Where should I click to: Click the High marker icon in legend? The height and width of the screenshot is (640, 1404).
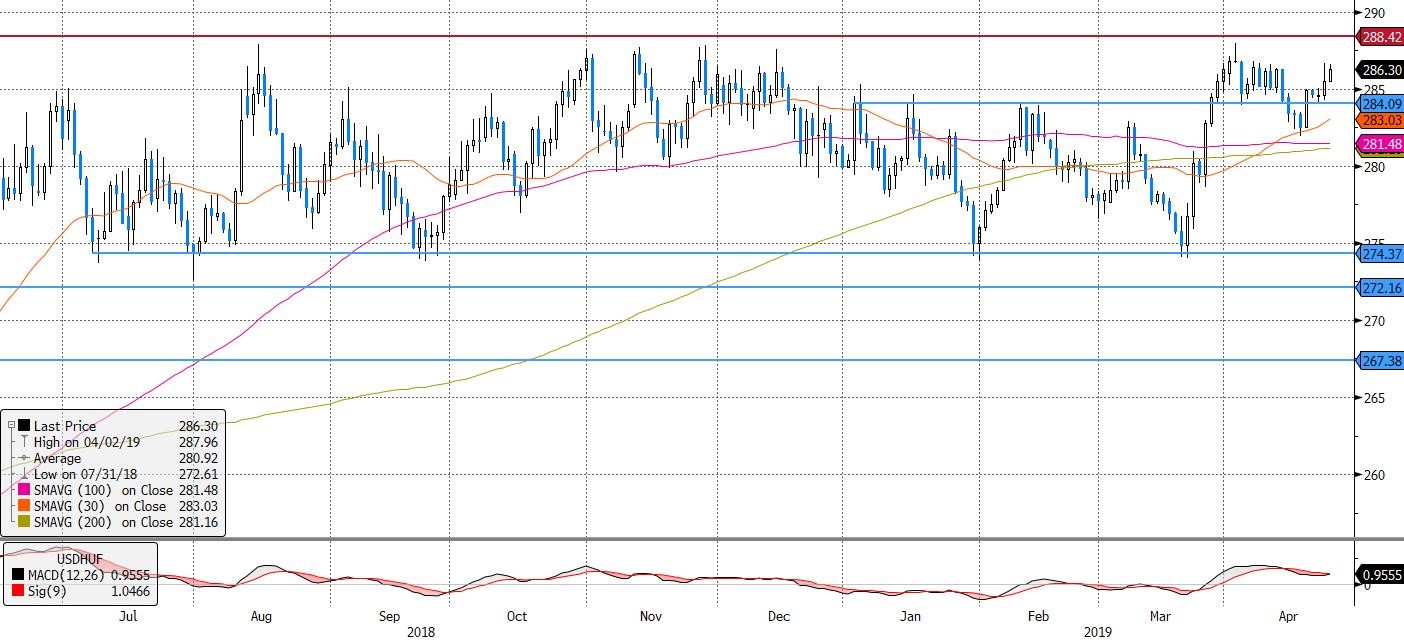click(24, 442)
